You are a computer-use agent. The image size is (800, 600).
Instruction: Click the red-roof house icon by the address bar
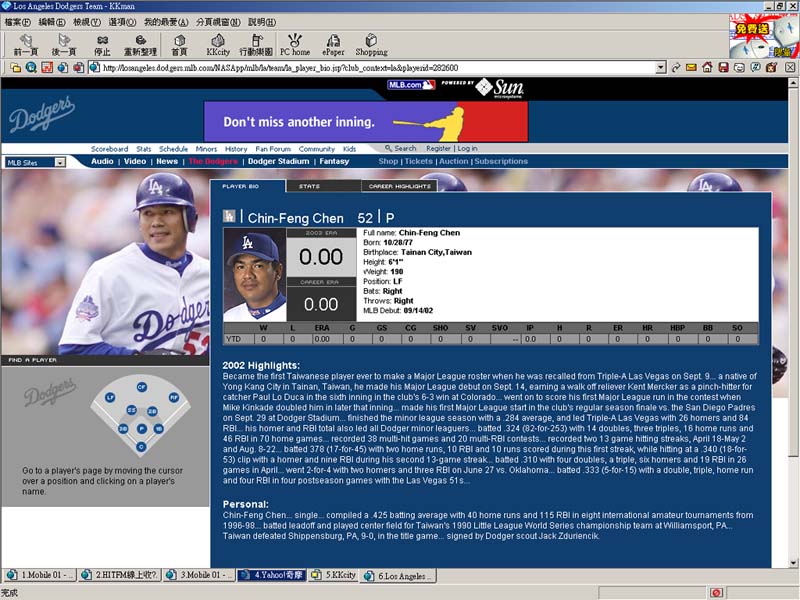[707, 67]
